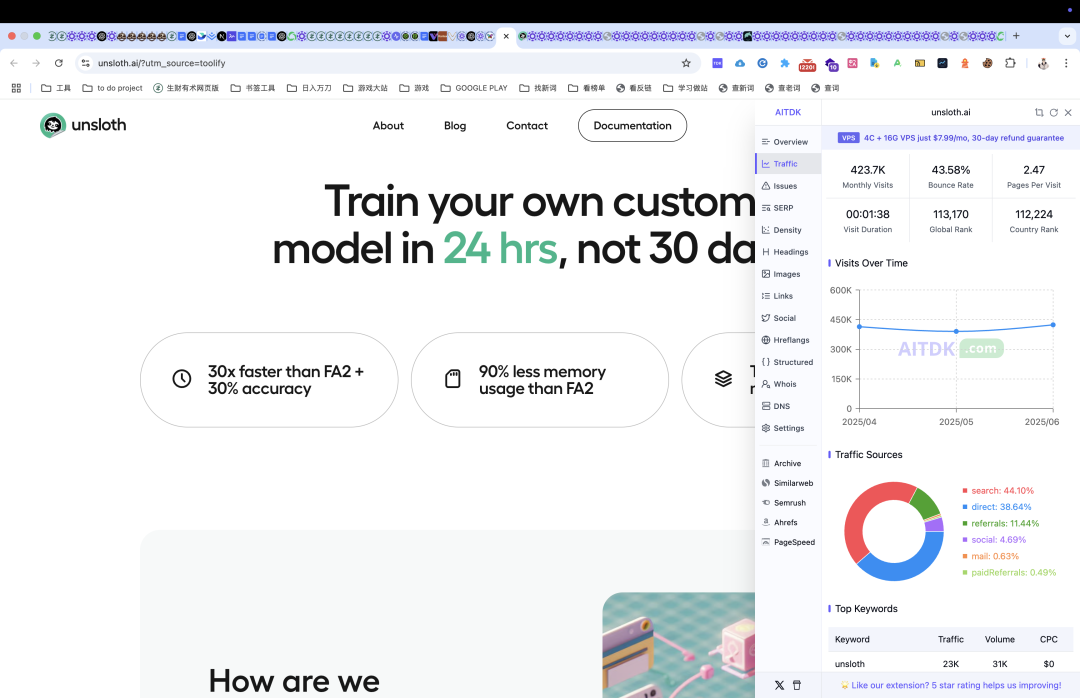Click the 'unsloth' keyword row
This screenshot has height=698, width=1080.
951,664
